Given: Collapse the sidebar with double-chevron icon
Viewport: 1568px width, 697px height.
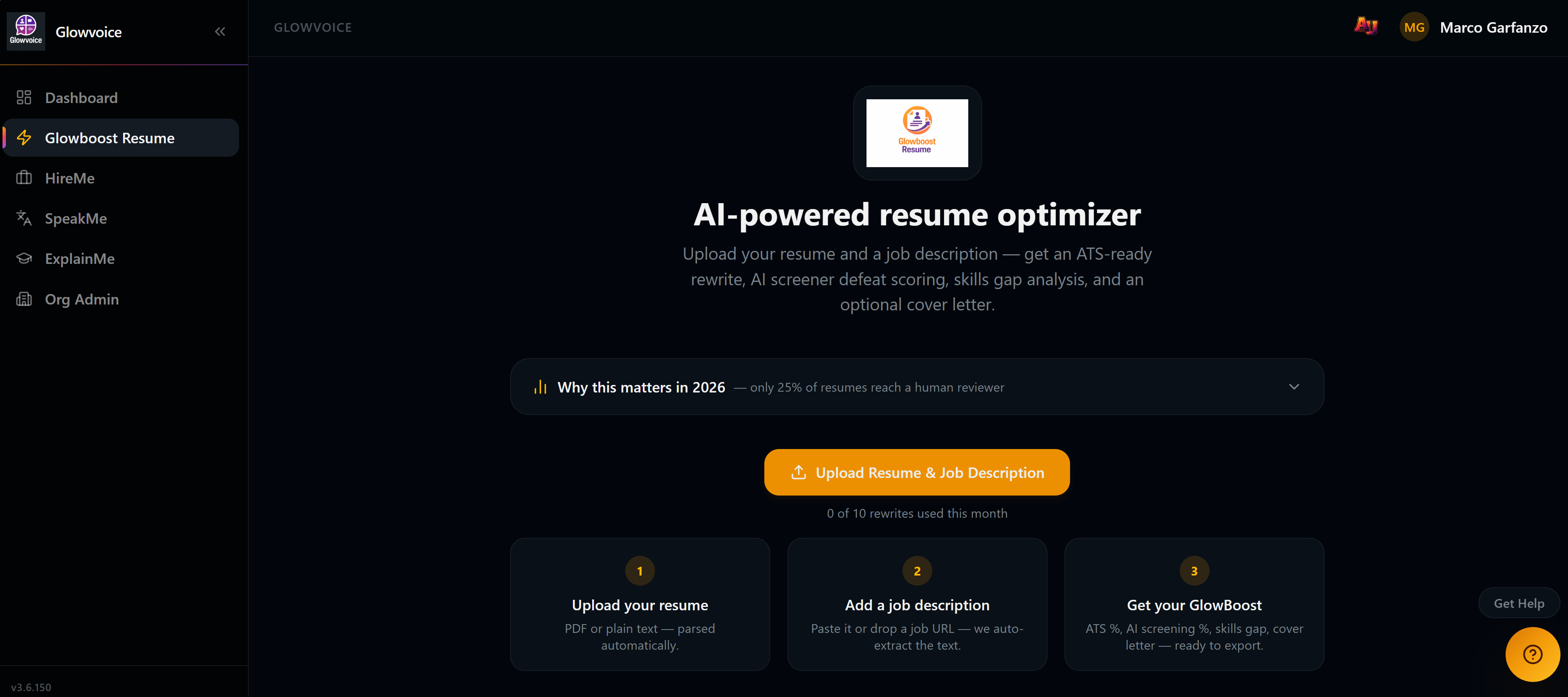Looking at the screenshot, I should pos(220,32).
